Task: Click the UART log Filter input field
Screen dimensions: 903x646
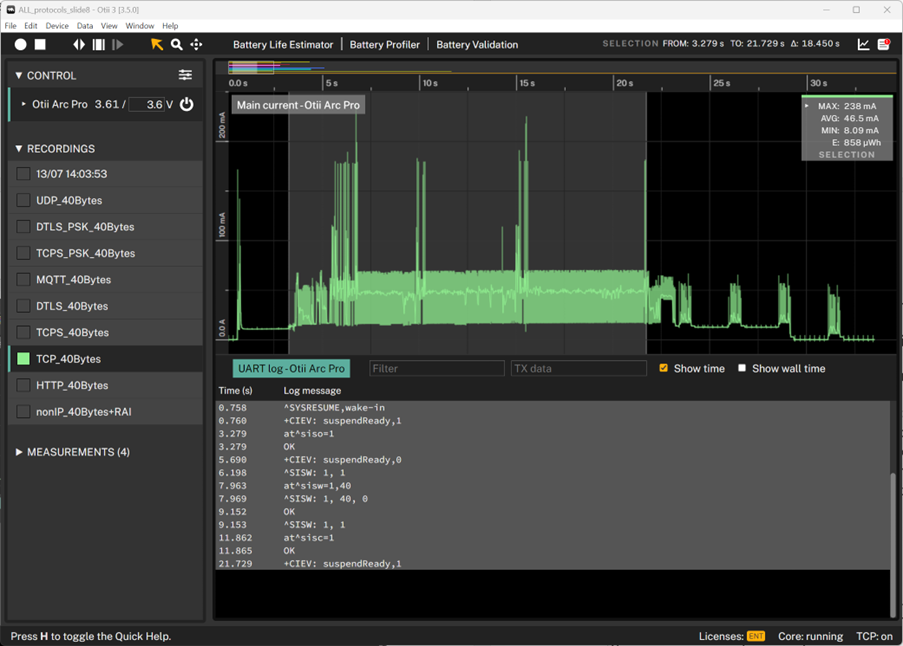Action: click(x=436, y=368)
